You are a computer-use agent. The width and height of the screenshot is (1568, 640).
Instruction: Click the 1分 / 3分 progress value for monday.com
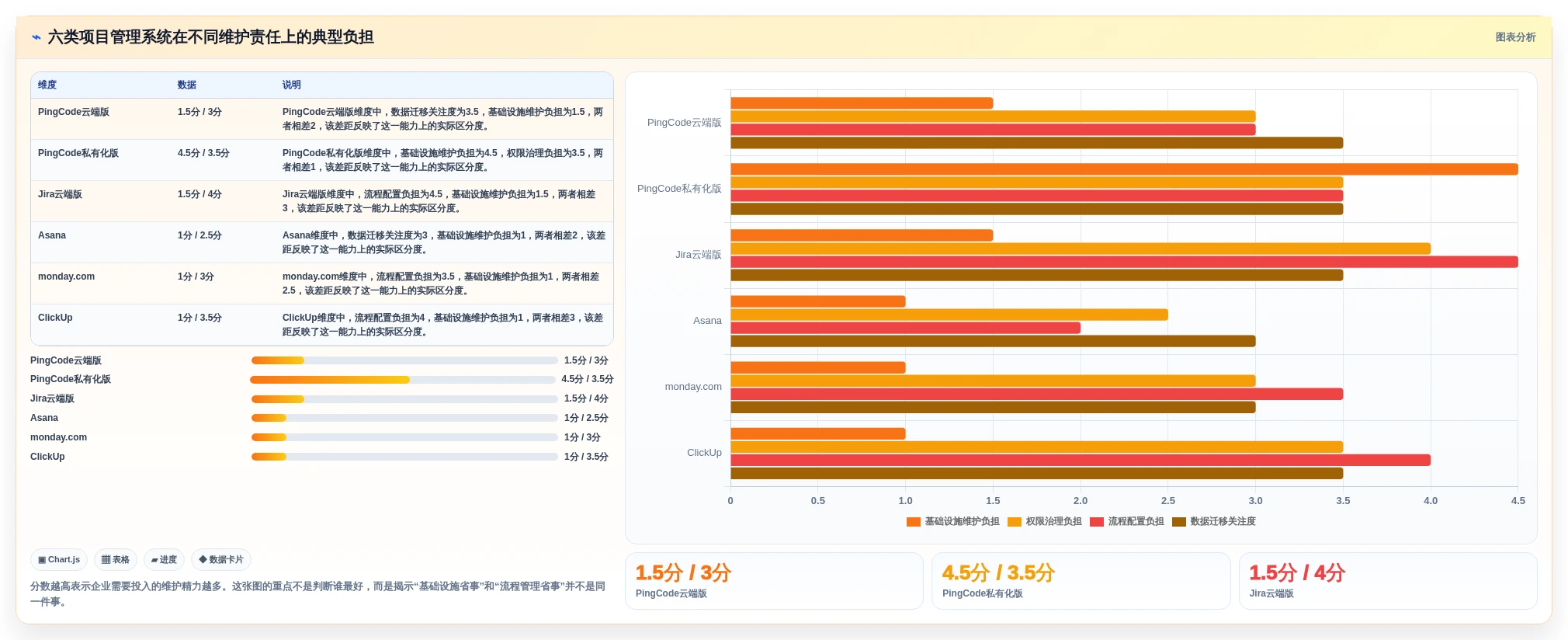click(582, 437)
